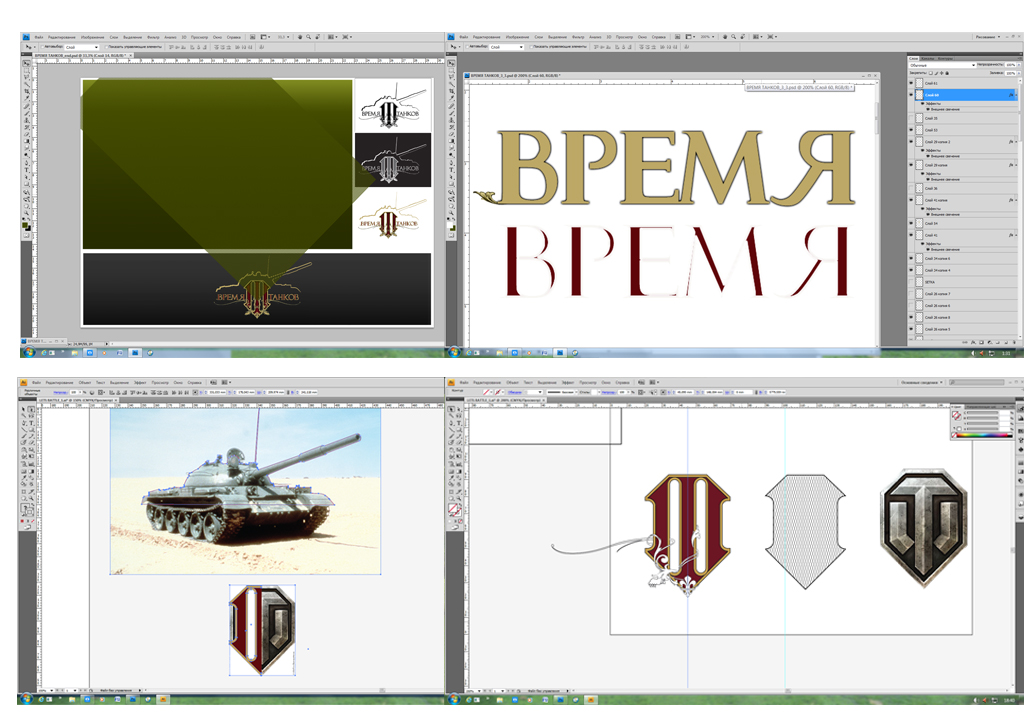
Task: Click Hand tool icon in top-right Photoshop app bar
Action: click(725, 37)
